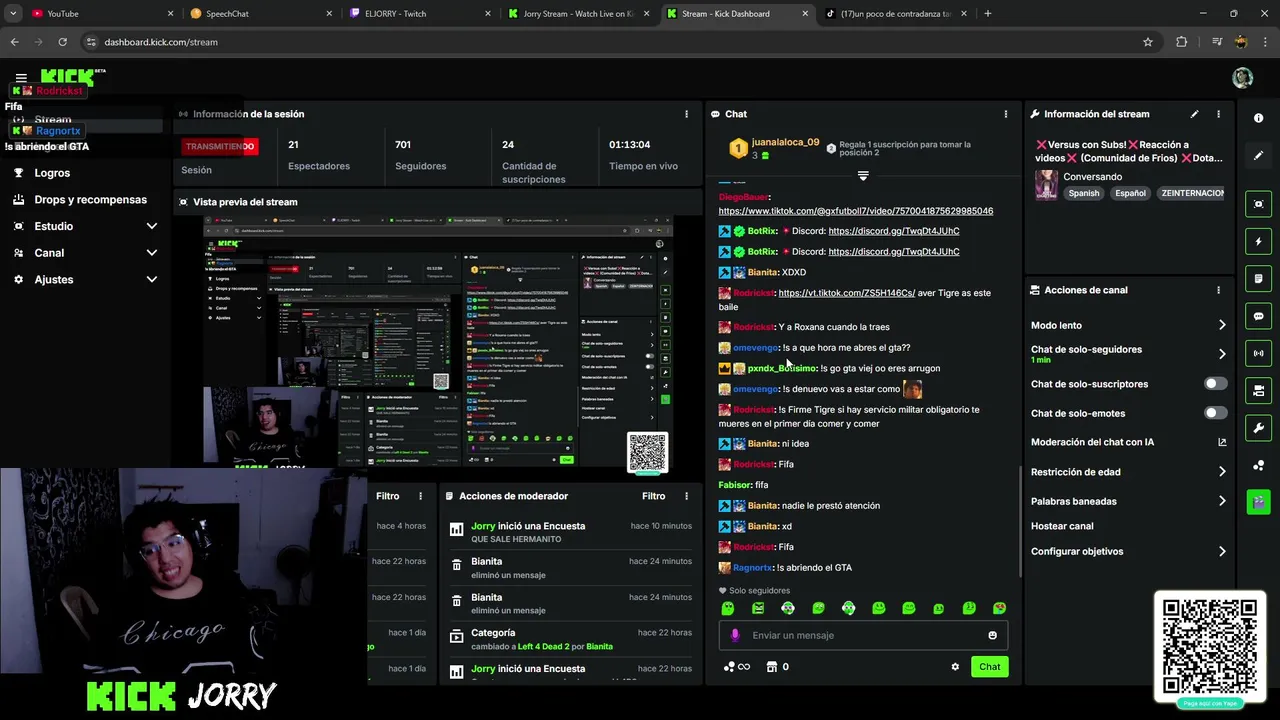Expand Palabras baneadas settings
Viewport: 1280px width, 720px height.
(1222, 501)
